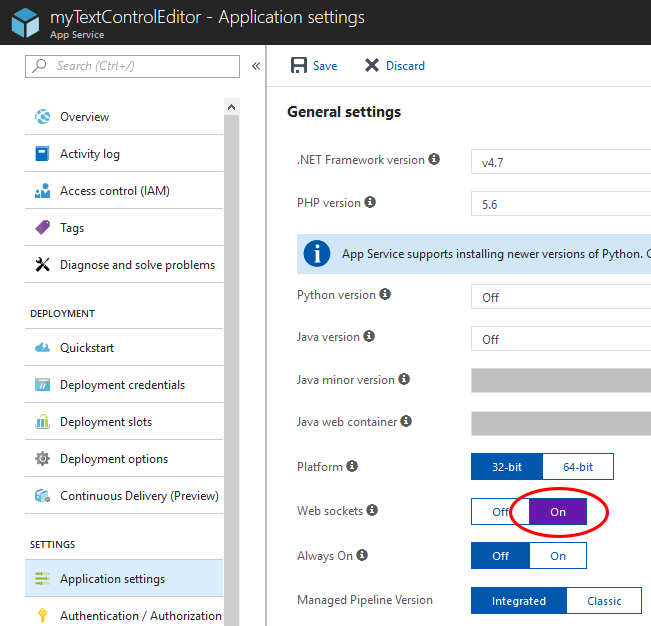Click the App Service cube icon
This screenshot has width=651, height=626.
[x=25, y=22]
